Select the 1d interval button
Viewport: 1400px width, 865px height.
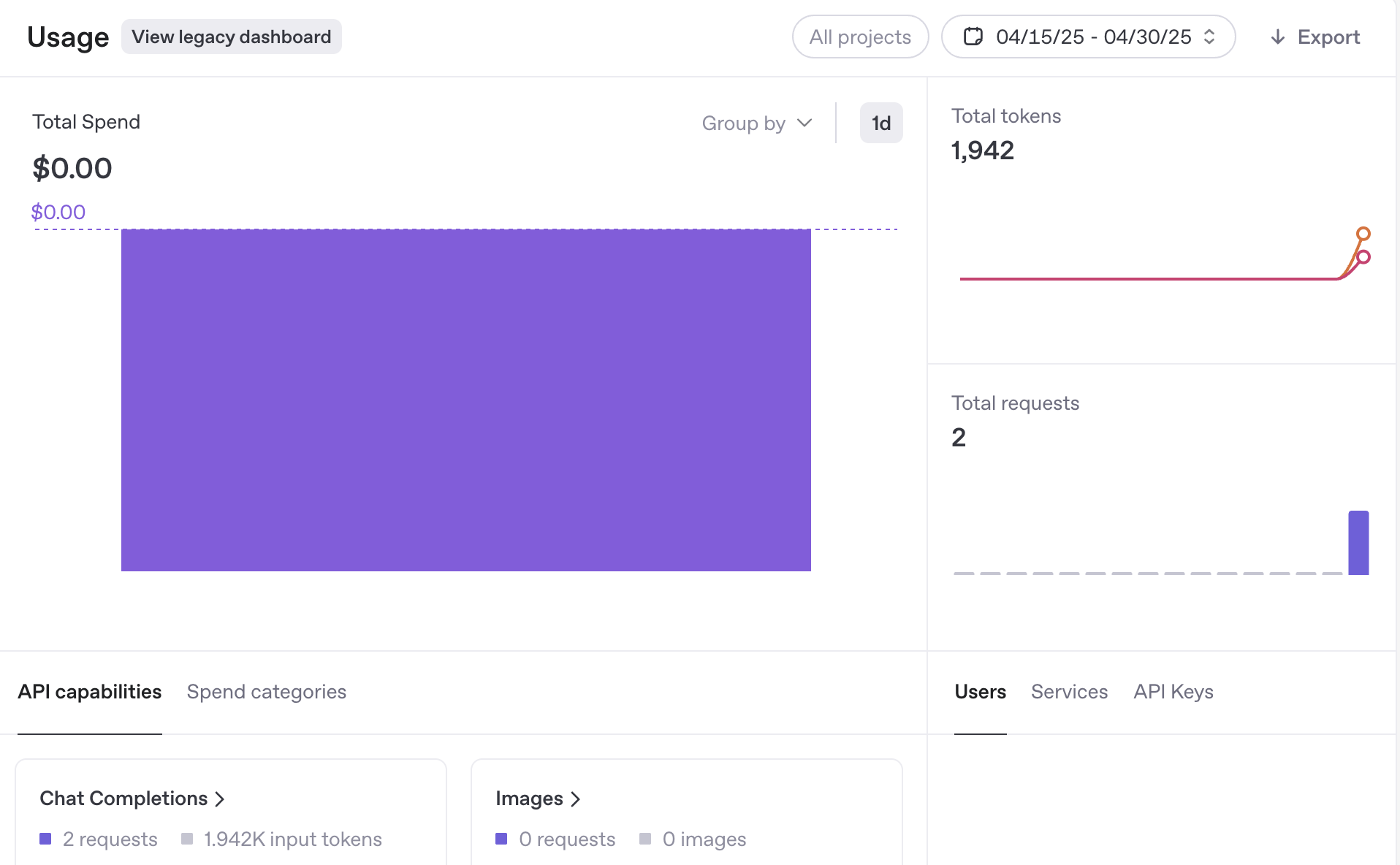click(x=881, y=123)
